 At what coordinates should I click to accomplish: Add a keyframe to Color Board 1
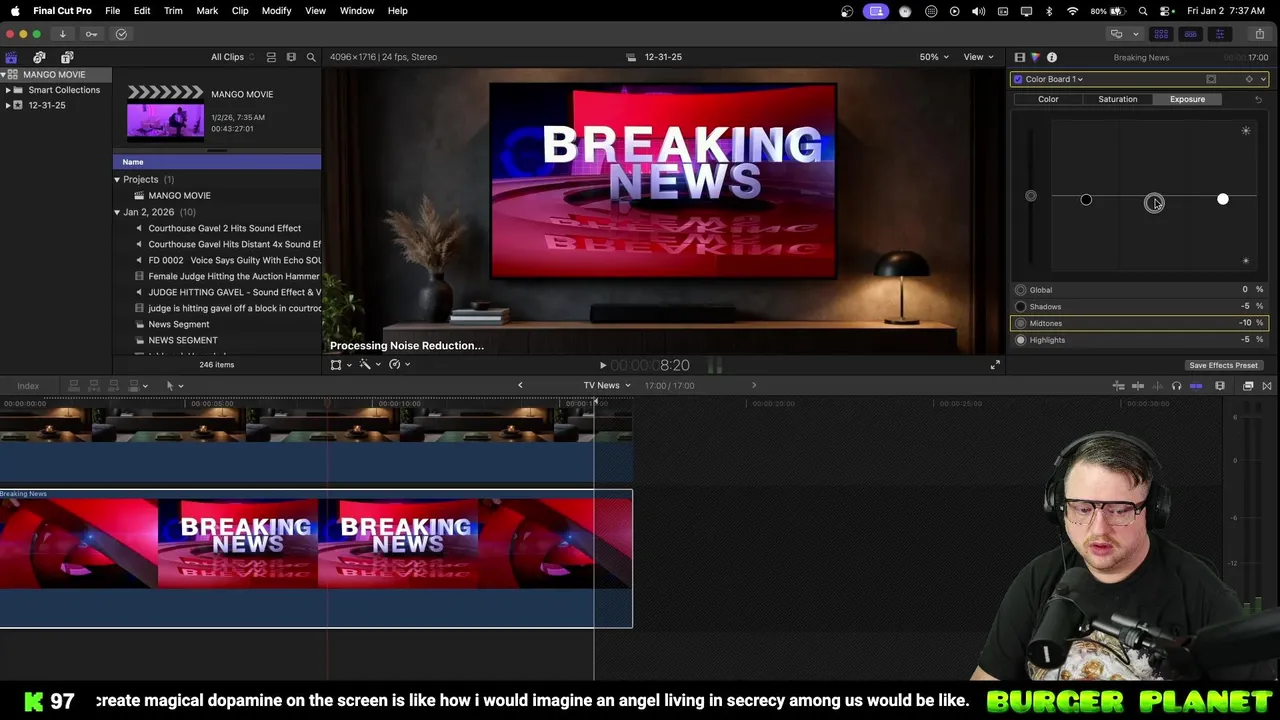(x=1249, y=79)
